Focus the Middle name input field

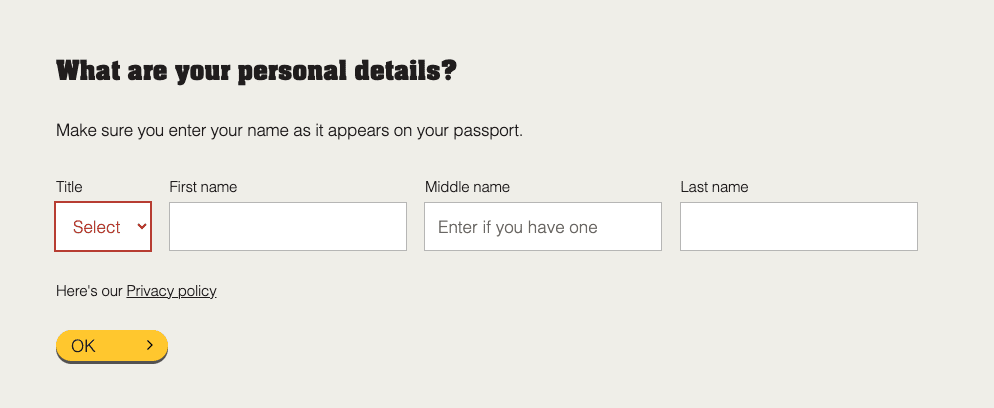(543, 226)
